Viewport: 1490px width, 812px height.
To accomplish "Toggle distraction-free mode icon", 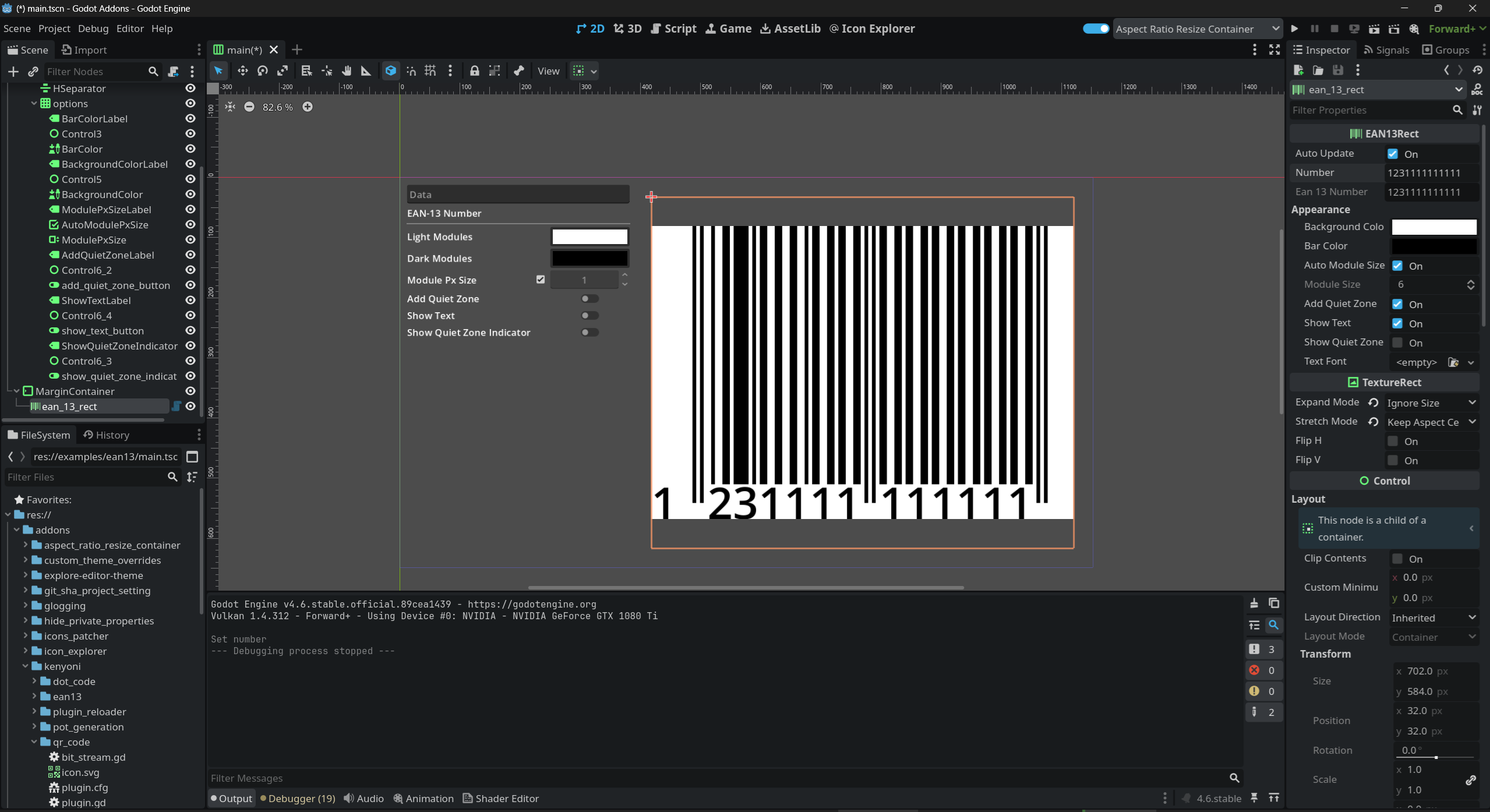I will [1274, 50].
